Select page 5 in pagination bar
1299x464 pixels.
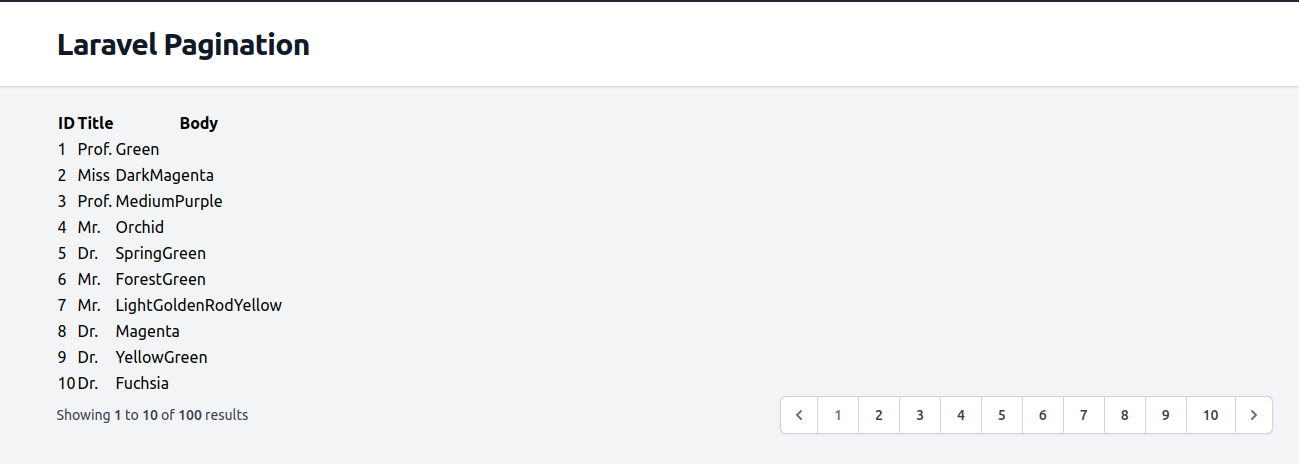pyautogui.click(x=1002, y=415)
